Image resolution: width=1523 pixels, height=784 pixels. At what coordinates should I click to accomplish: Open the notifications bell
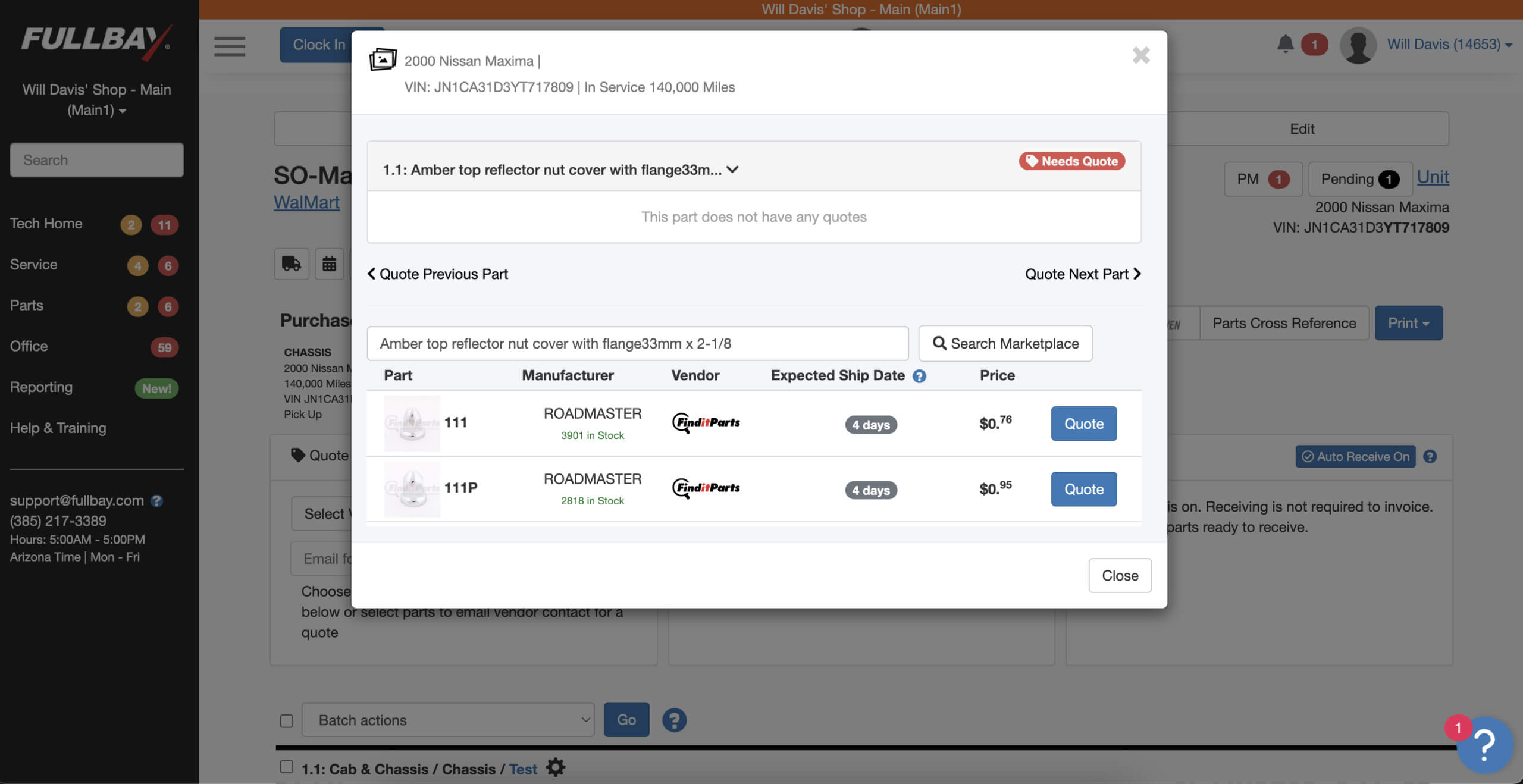click(1285, 44)
